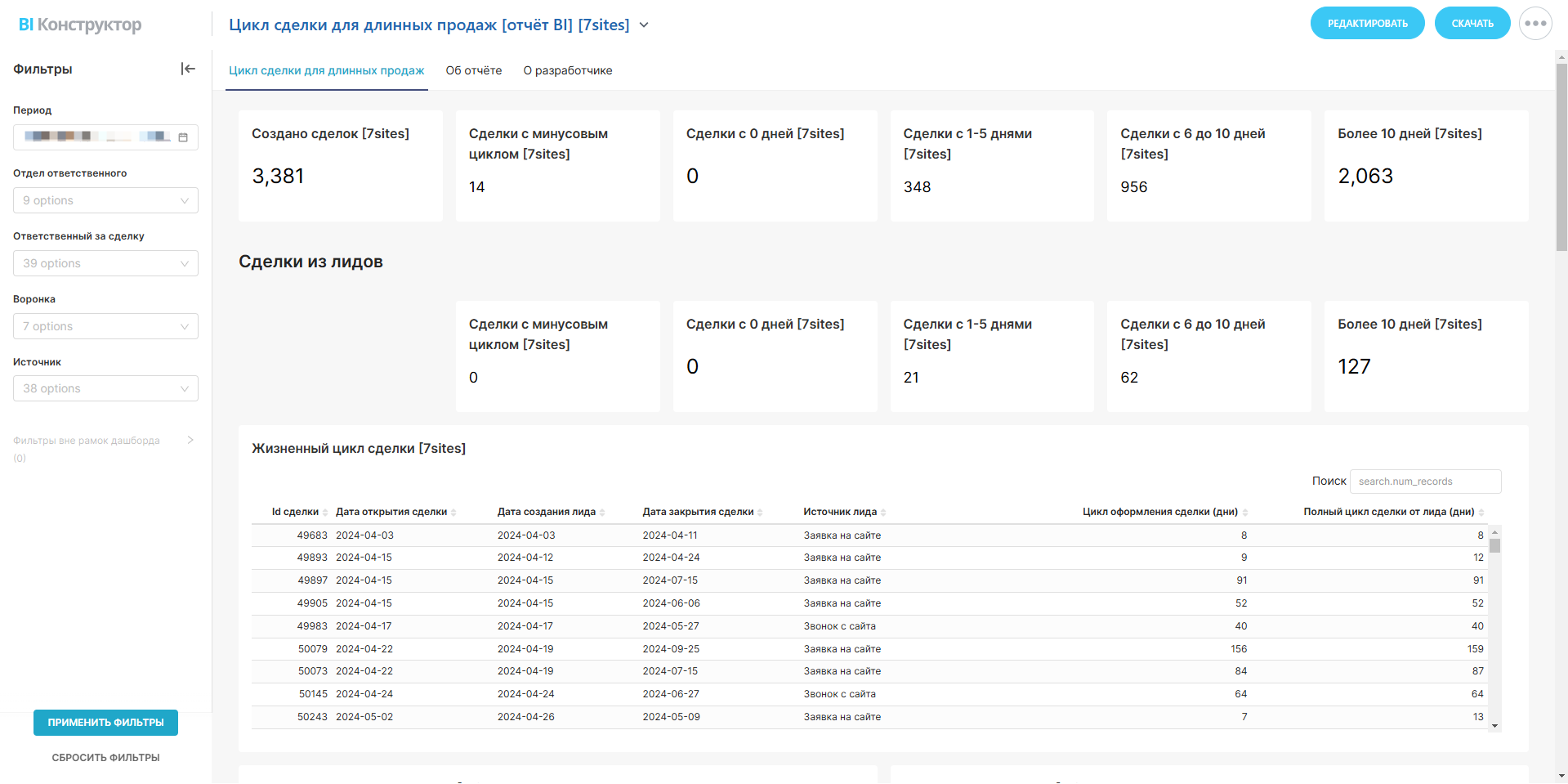1568x784 pixels.
Task: Click the Скачать button
Action: [x=1472, y=24]
